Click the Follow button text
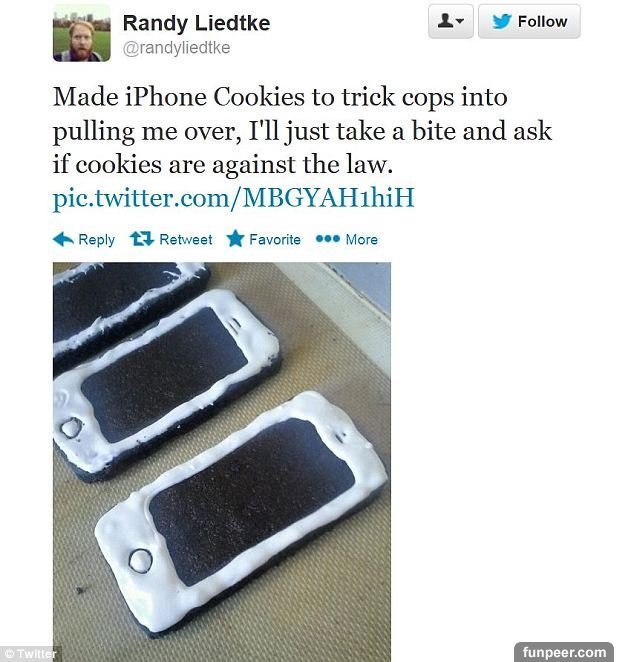This screenshot has width=634, height=662. 542,22
